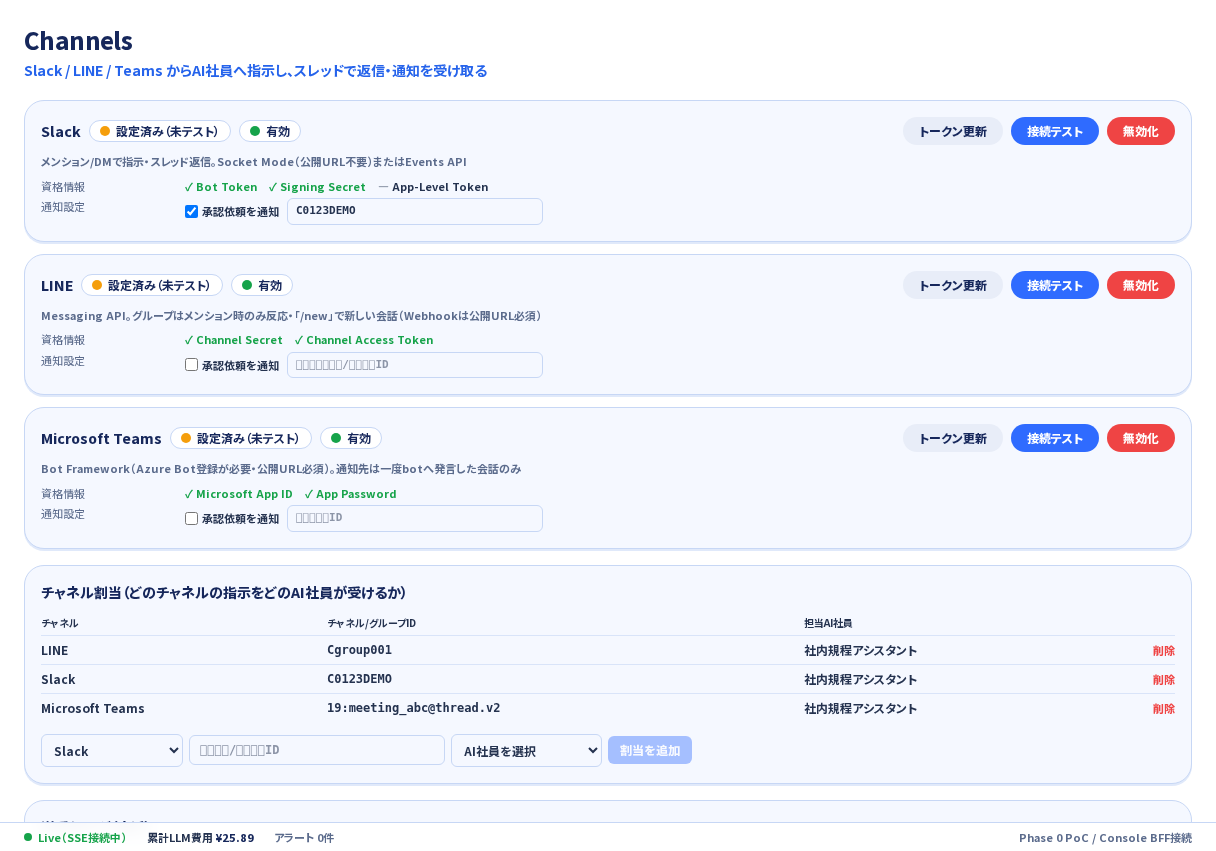Click C0123DEMO cell in assignment table
Viewport: 1216px width, 851px height.
pos(359,679)
